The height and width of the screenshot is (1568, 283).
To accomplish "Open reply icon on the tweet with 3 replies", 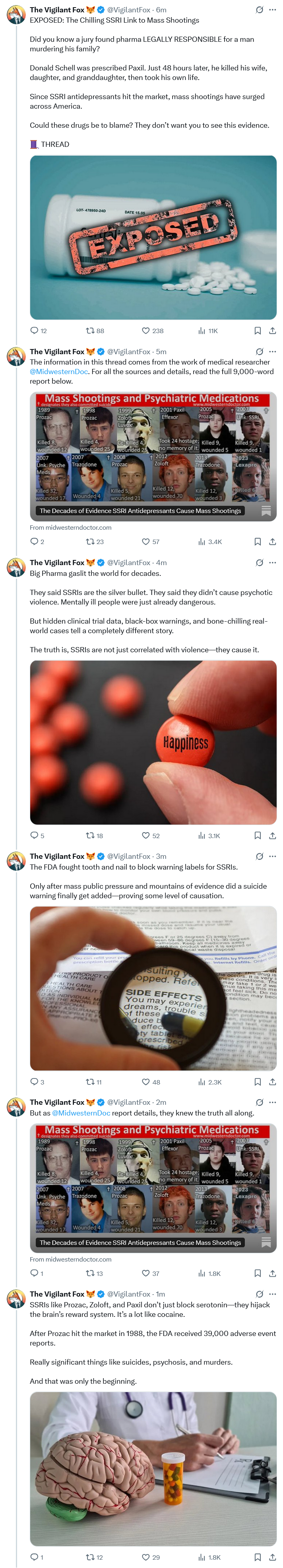I will pyautogui.click(x=35, y=1082).
